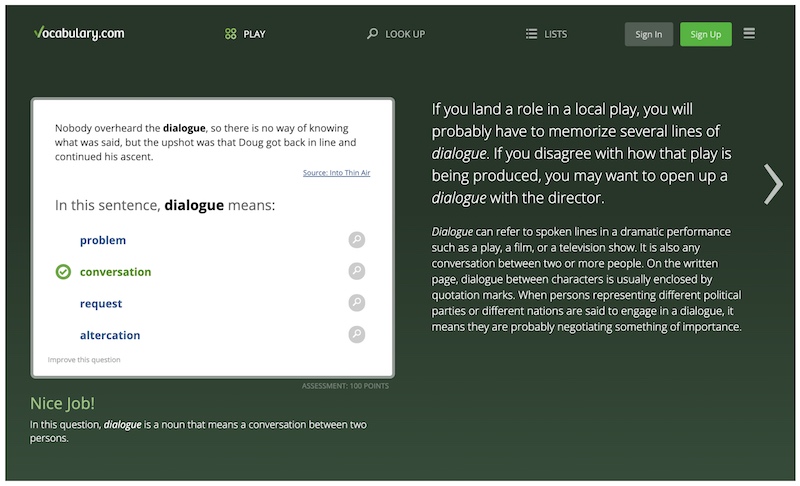Click the magnifier icon beside "request"
Screen dimensions: 800x486
(x=357, y=303)
